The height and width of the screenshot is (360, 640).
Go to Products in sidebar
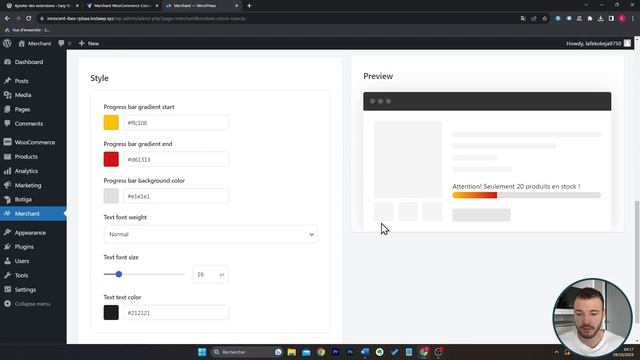click(26, 157)
